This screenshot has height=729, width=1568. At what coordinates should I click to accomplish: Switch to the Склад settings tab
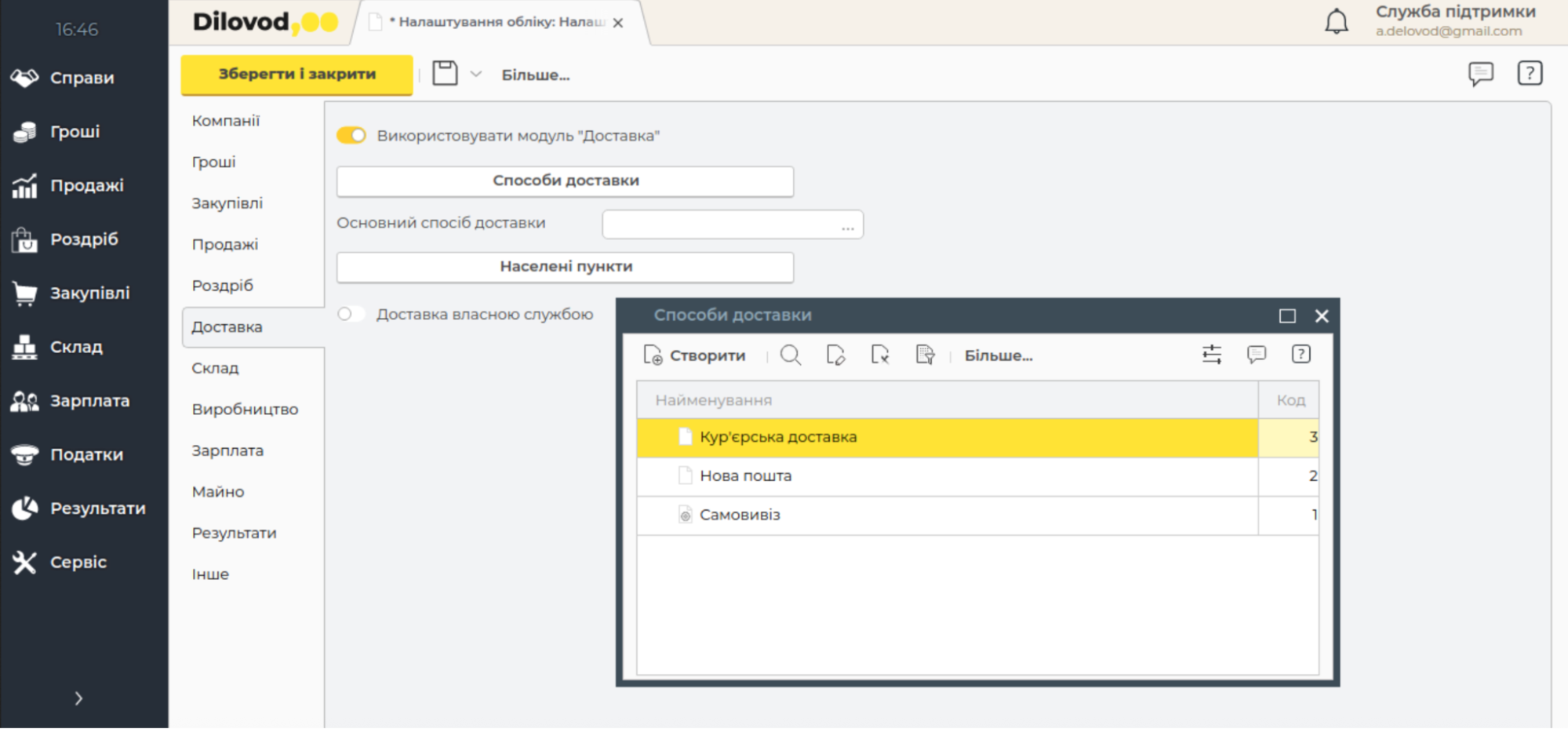pos(215,368)
